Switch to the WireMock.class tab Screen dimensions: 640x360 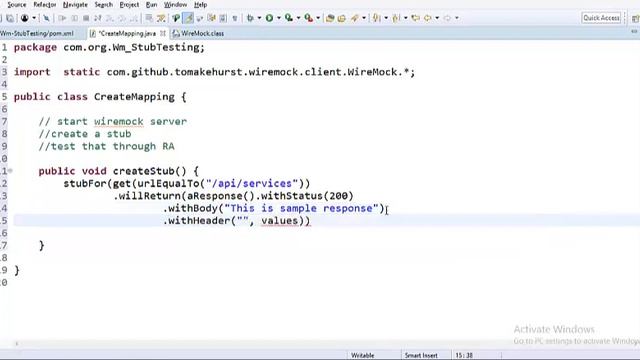202,33
